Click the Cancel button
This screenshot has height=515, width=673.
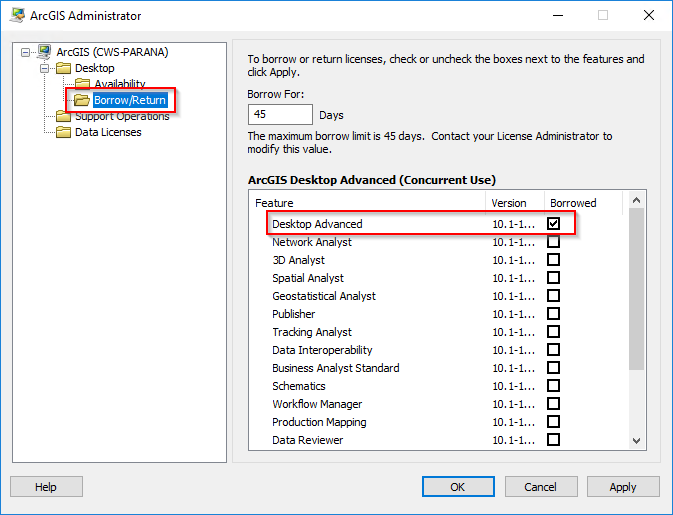tap(541, 487)
